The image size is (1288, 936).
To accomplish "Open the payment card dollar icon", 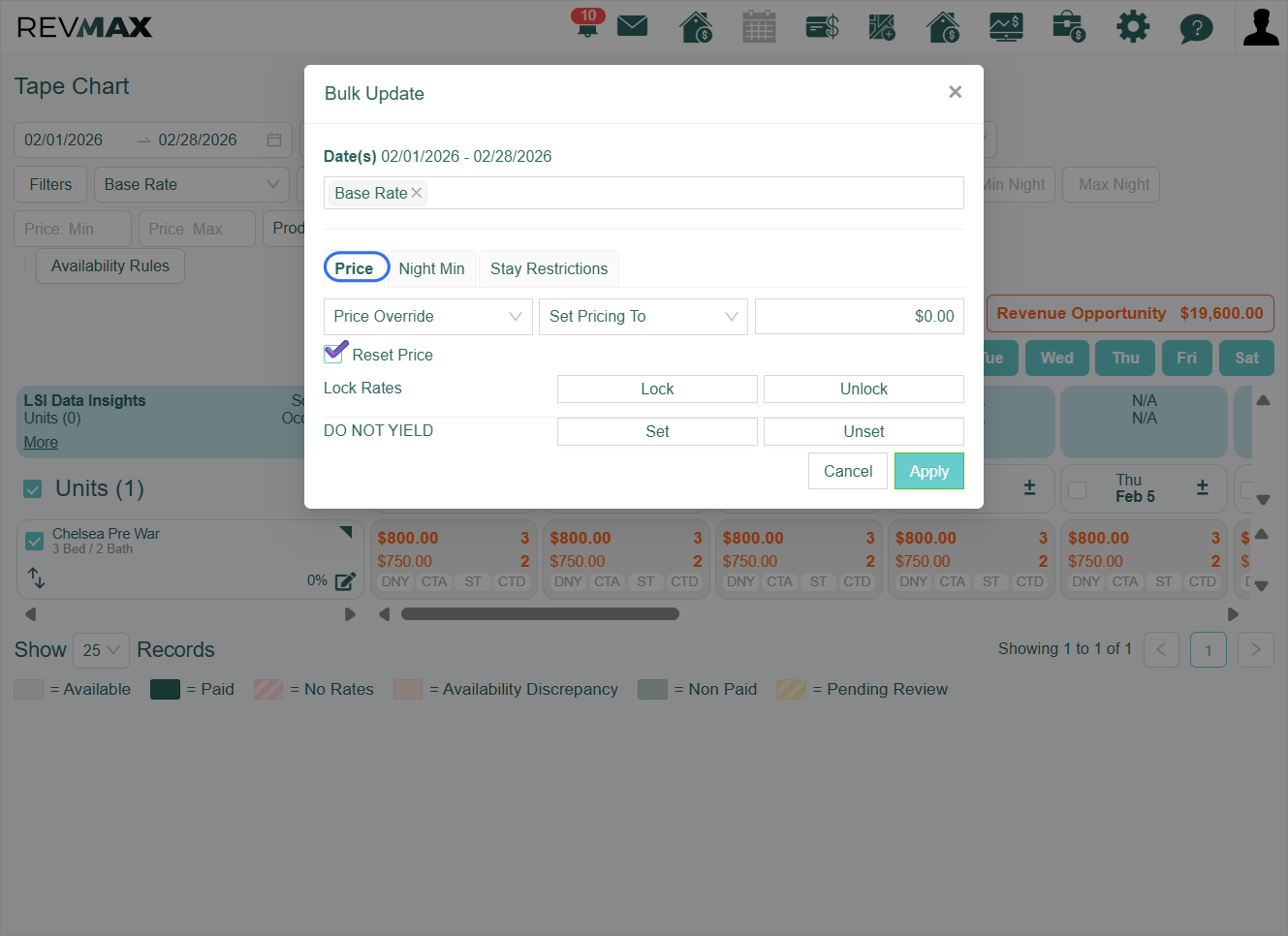I will (822, 26).
